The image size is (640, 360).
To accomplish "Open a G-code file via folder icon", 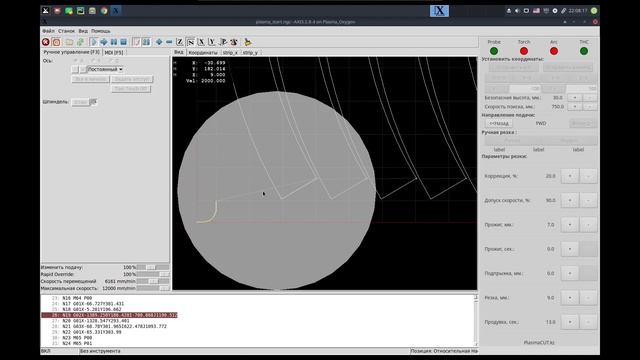I will (x=69, y=42).
